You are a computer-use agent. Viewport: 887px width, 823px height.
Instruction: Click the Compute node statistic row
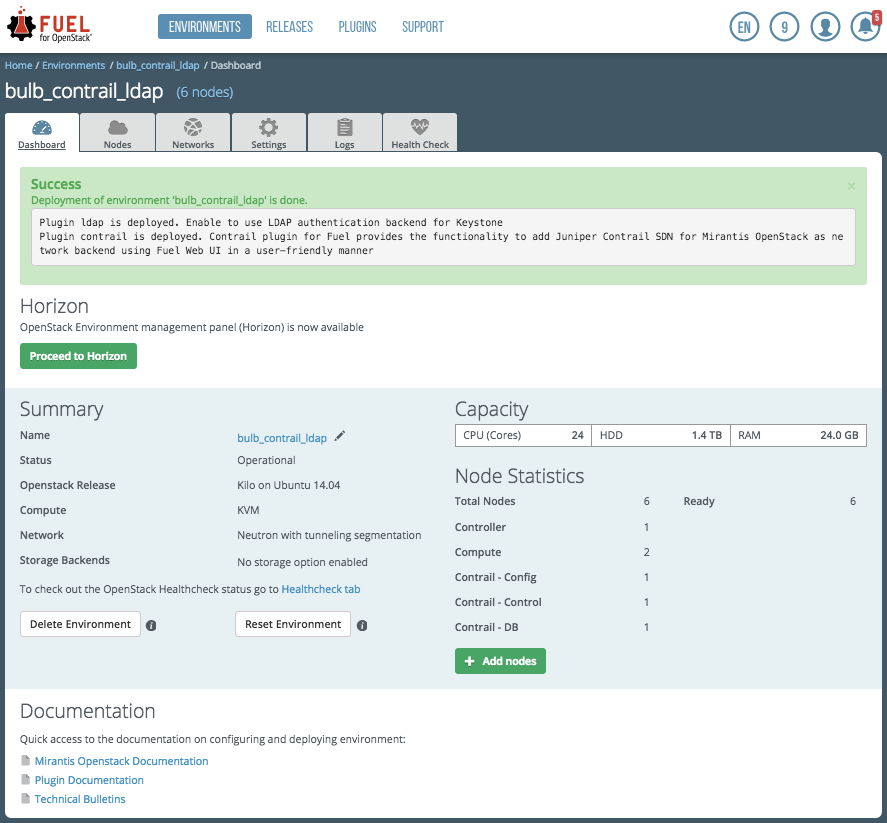coord(552,552)
